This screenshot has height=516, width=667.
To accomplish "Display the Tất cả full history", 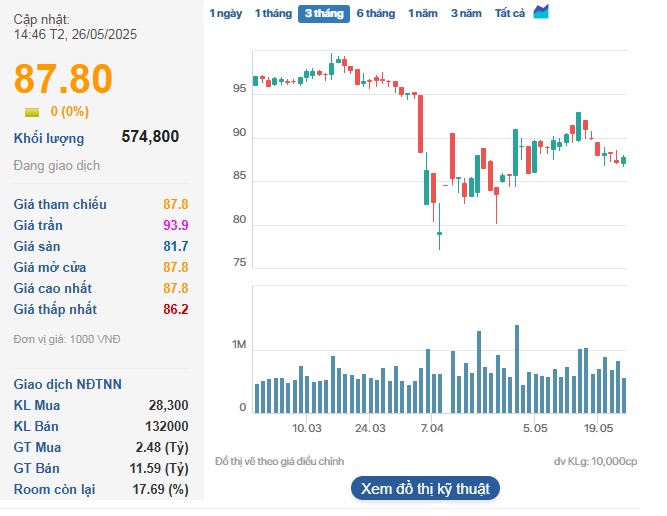I will pyautogui.click(x=510, y=13).
